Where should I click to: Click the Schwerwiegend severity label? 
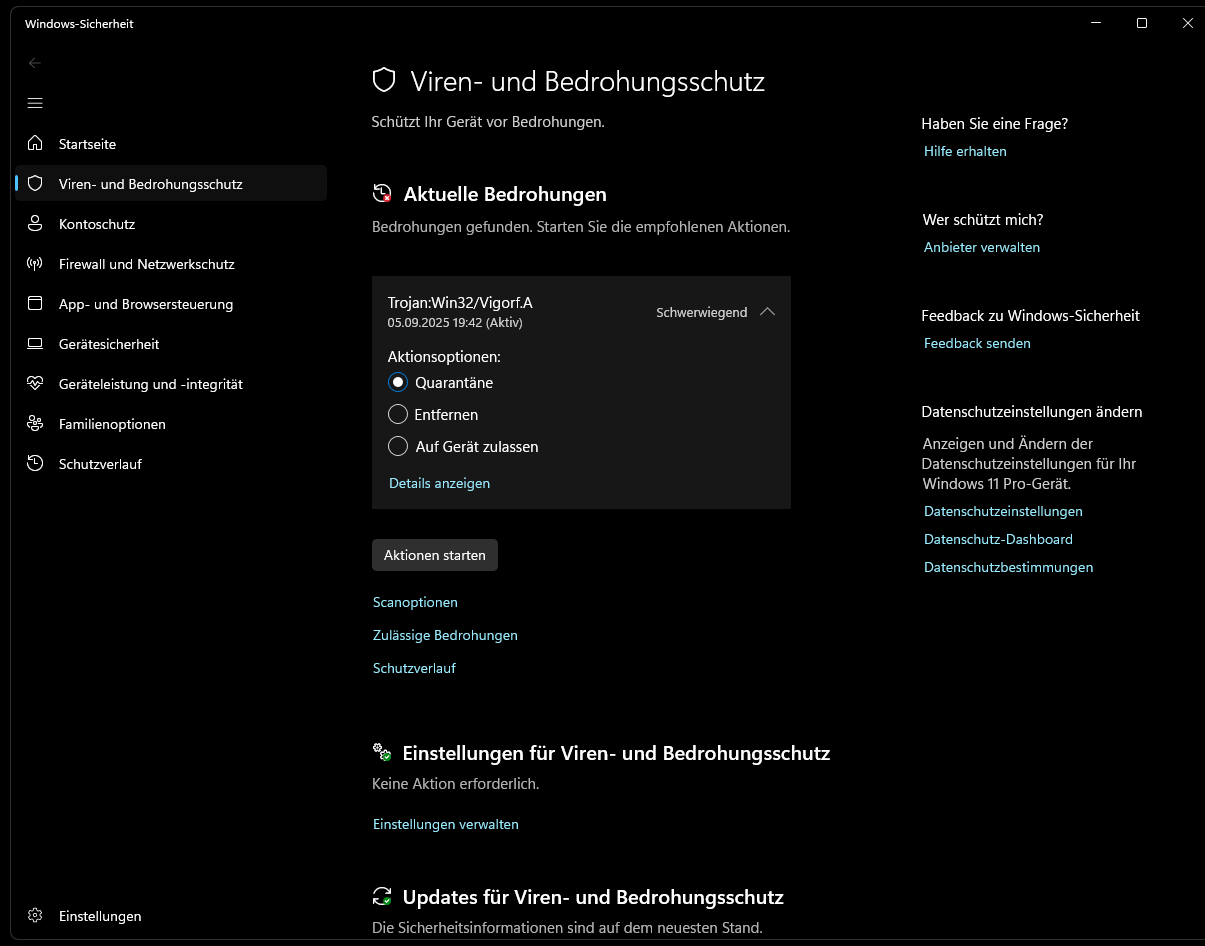pos(701,312)
